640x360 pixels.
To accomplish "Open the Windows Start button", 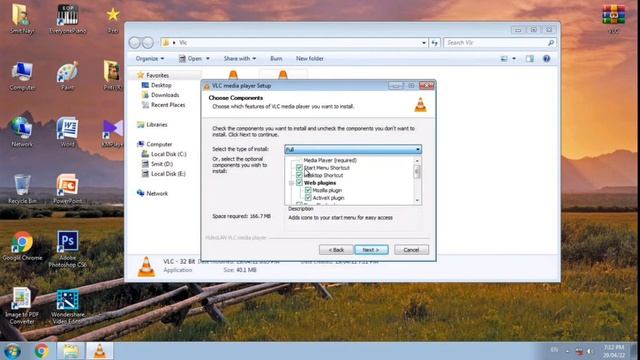I will (x=13, y=351).
